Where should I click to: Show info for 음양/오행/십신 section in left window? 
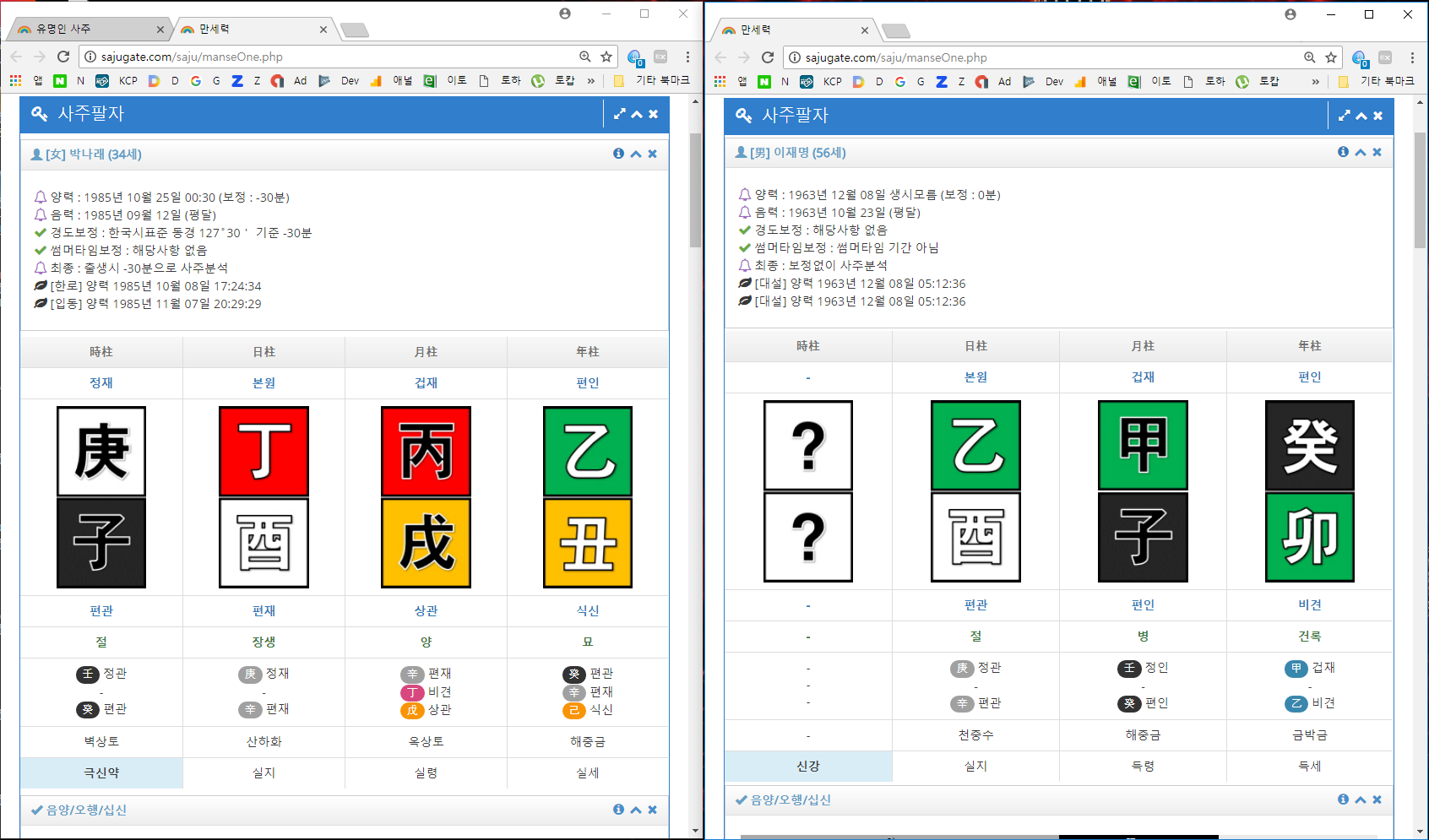point(618,810)
